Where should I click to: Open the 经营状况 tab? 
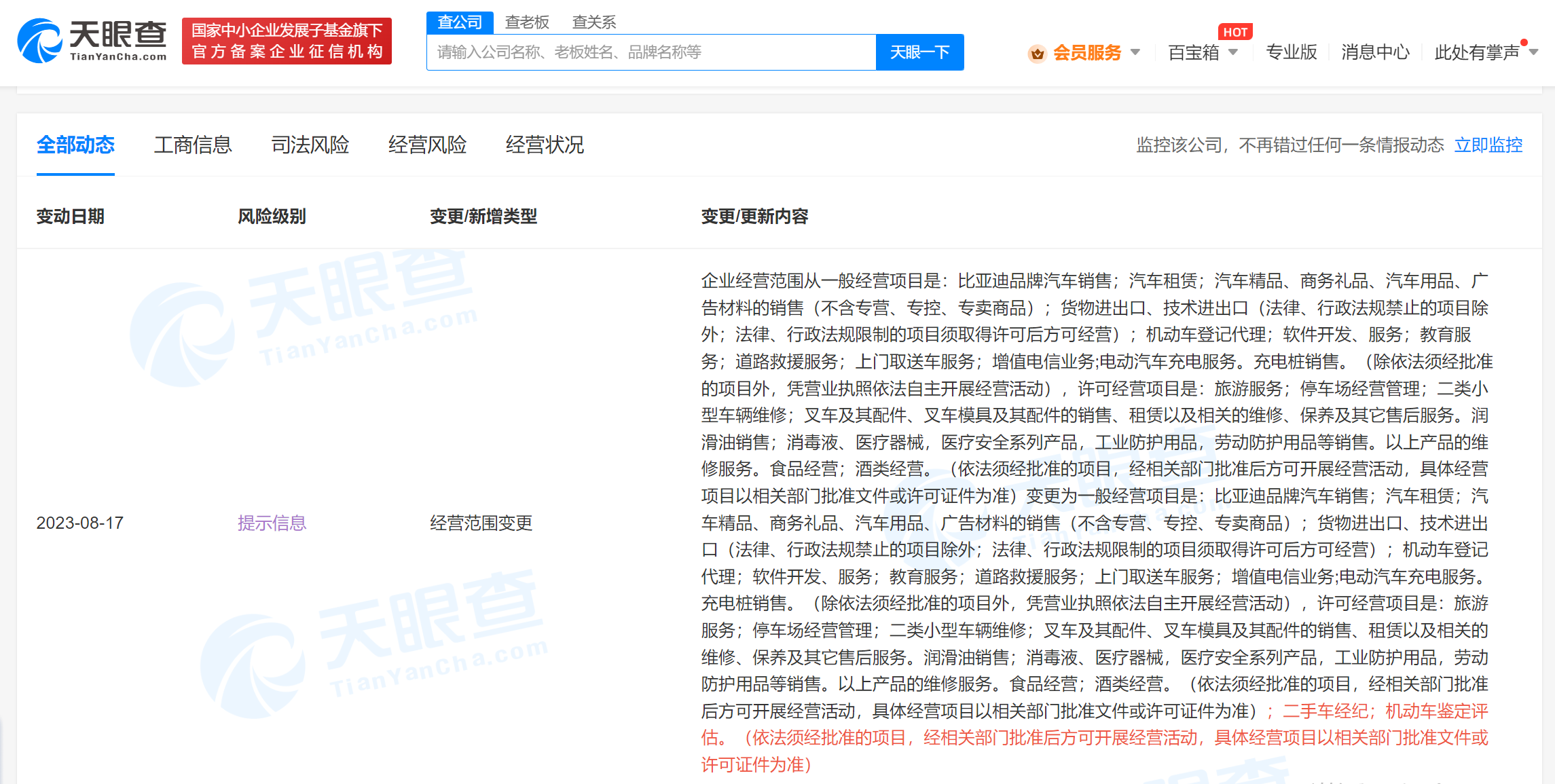[545, 145]
